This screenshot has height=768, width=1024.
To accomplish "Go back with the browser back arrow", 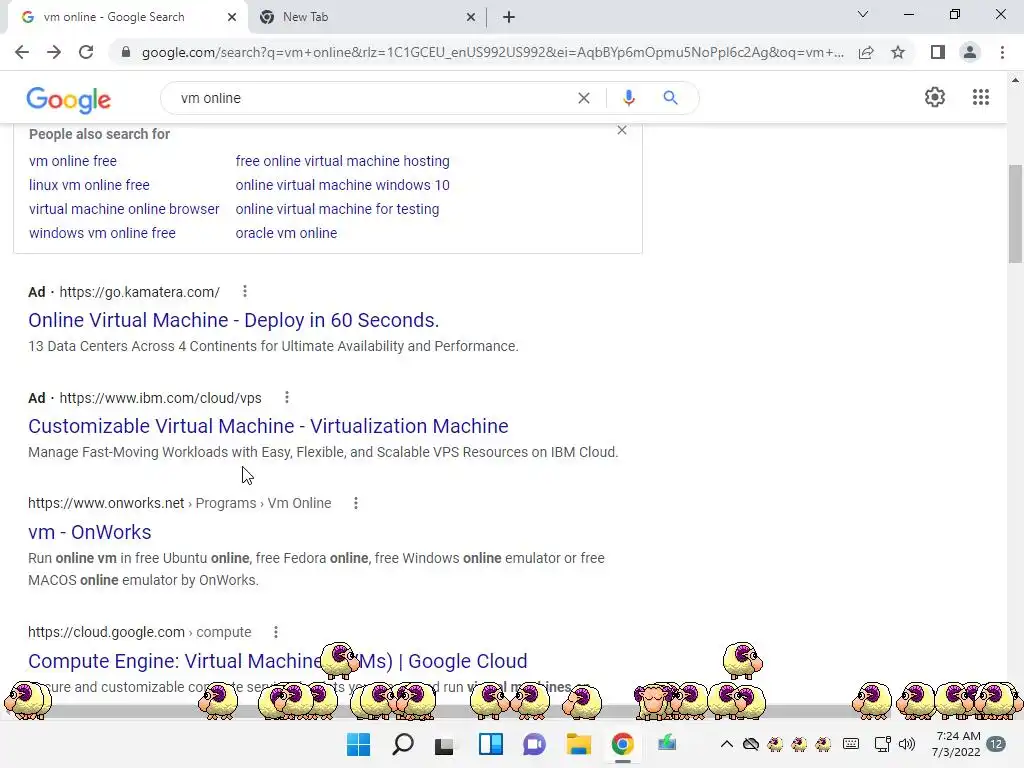I will coord(22,52).
